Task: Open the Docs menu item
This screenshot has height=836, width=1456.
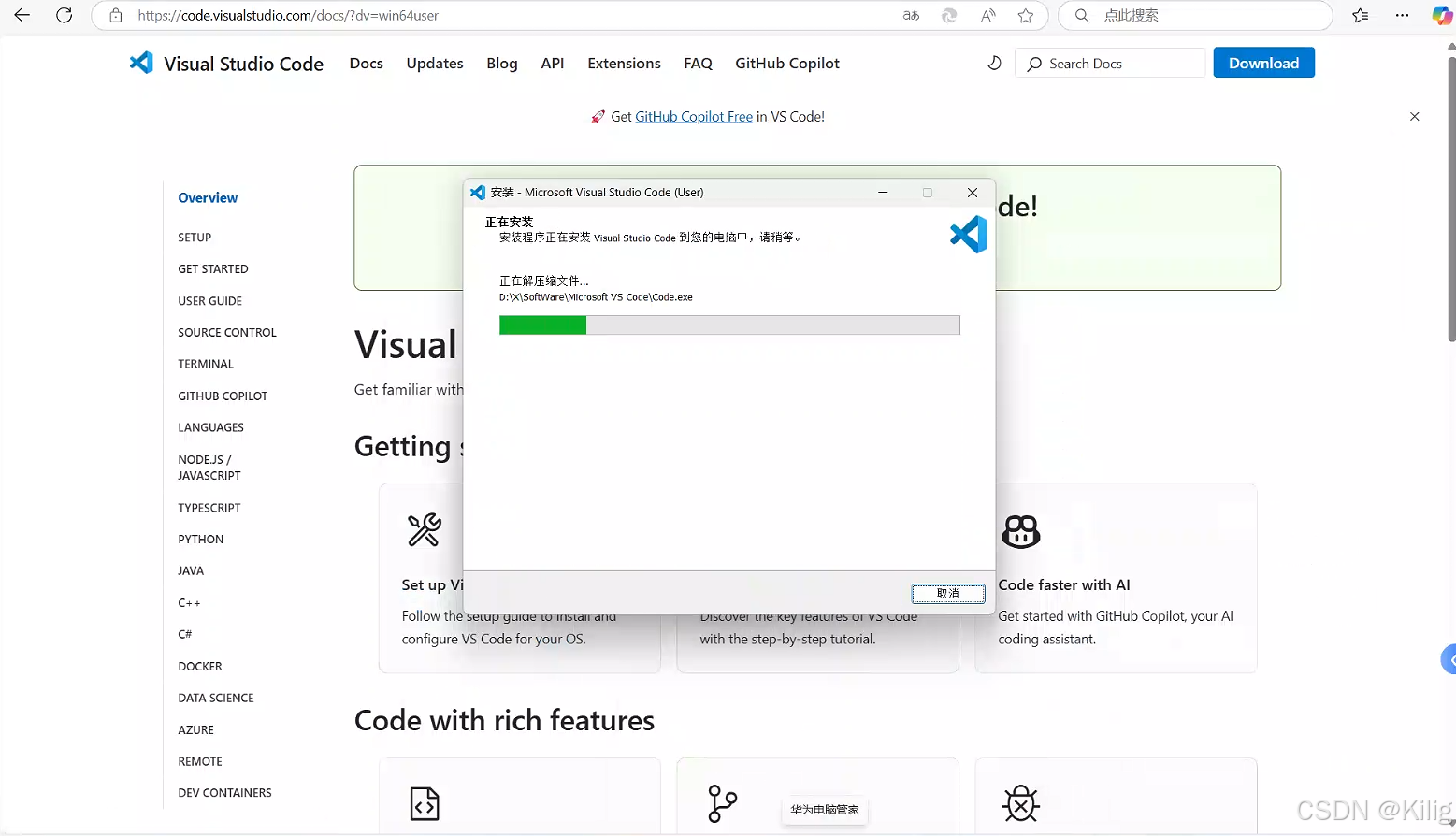Action: [366, 63]
